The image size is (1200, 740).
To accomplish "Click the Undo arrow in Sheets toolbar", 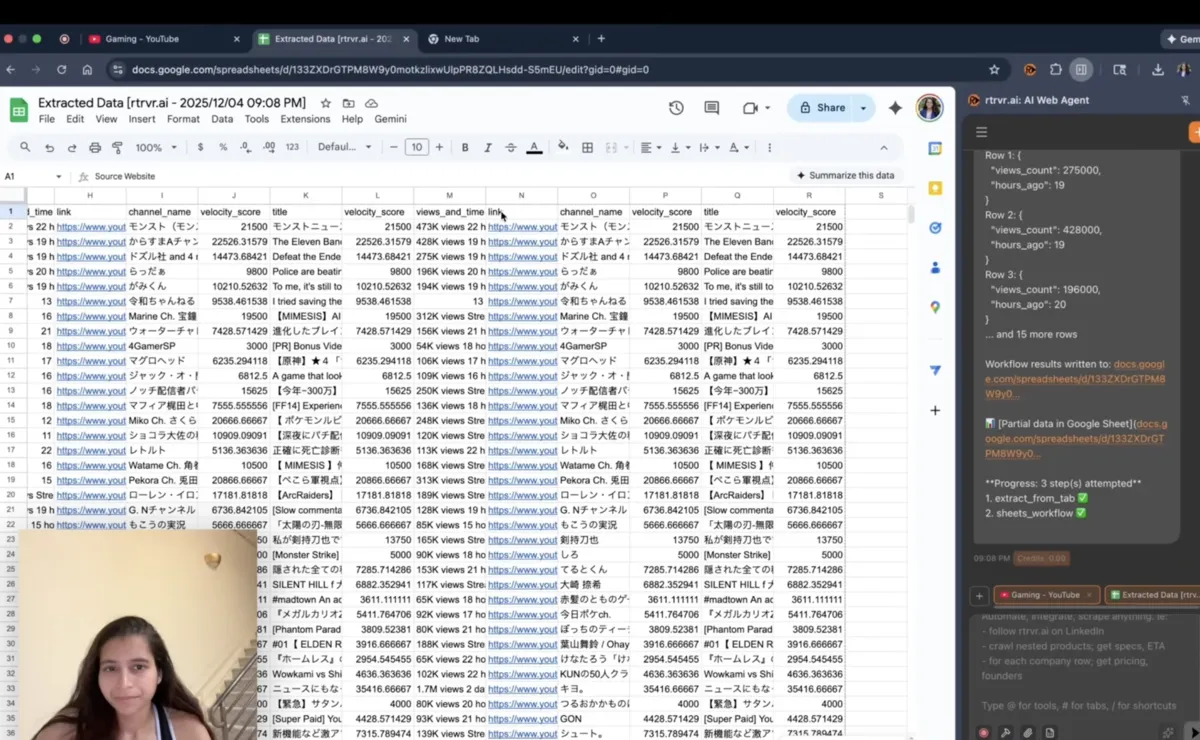I will coord(49,147).
